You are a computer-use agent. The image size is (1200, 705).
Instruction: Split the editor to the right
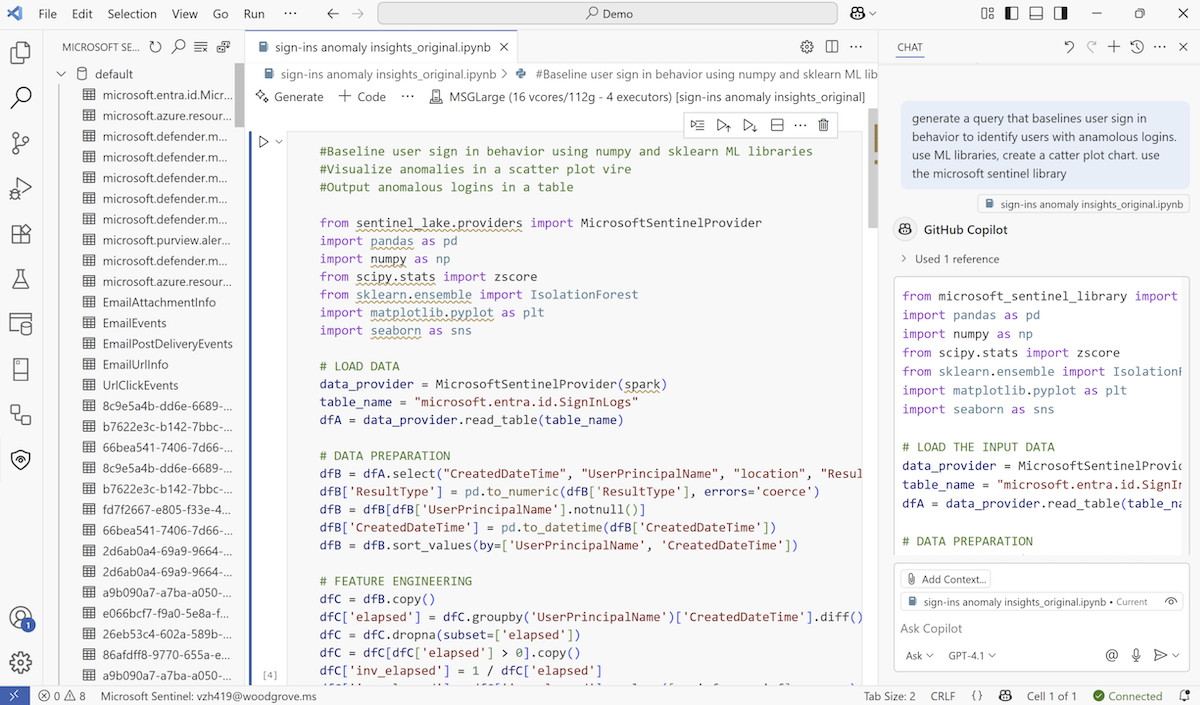pos(832,47)
